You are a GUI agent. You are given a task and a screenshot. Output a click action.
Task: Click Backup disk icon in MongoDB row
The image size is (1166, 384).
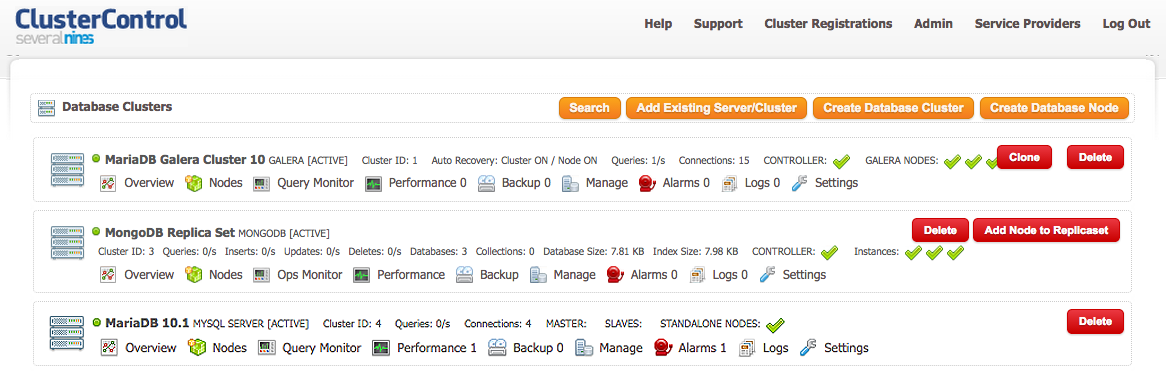pyautogui.click(x=465, y=275)
